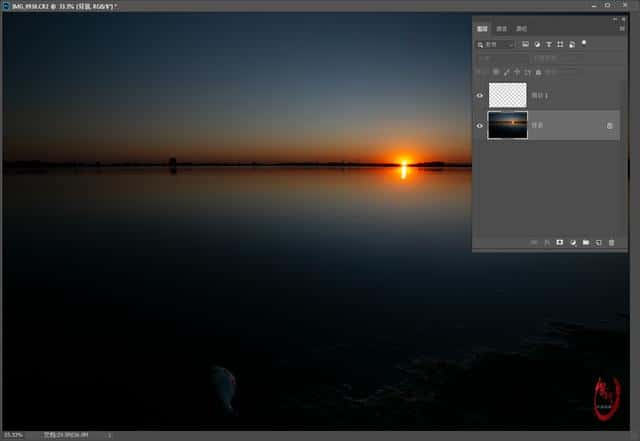
Task: Hide Layer 1 with its eye icon
Action: (x=480, y=96)
